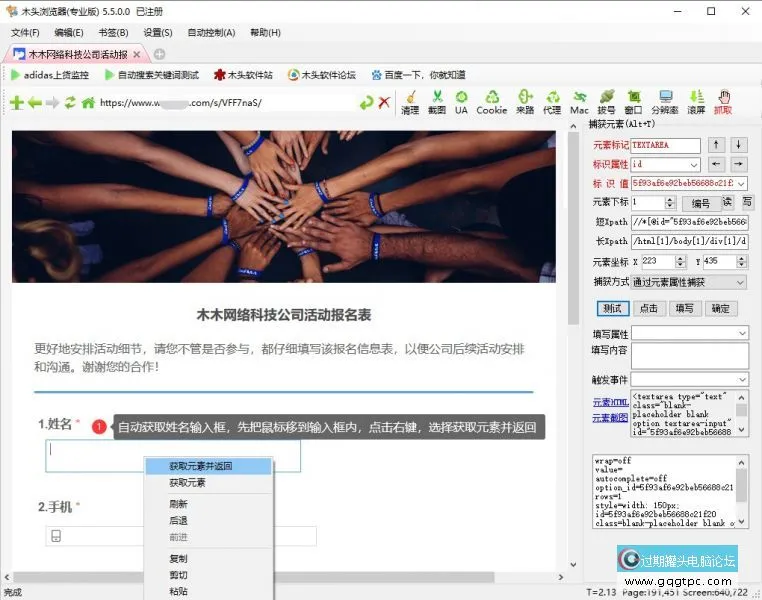
Task: Open the 木头软件站 bookmark
Action: (x=244, y=75)
